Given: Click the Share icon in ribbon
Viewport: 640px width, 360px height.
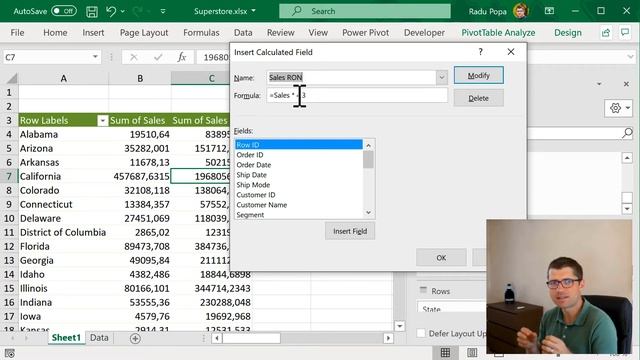Looking at the screenshot, I should tap(606, 33).
